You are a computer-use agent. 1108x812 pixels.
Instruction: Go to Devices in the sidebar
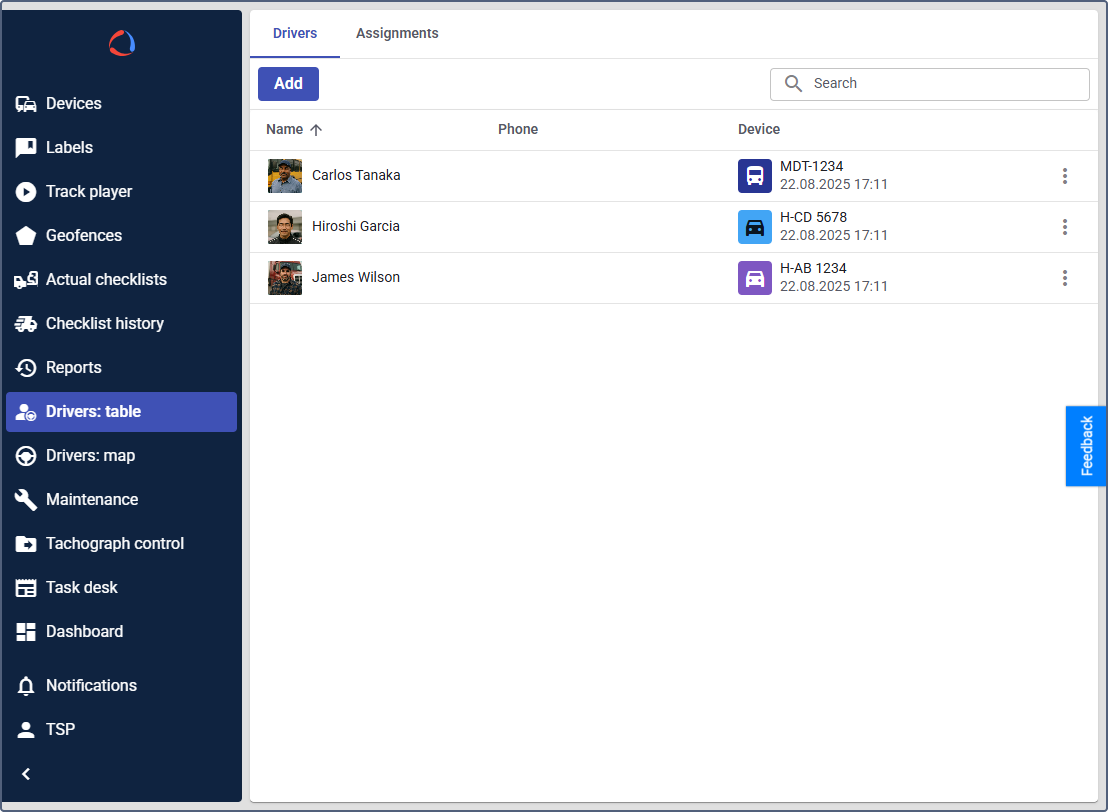coord(122,104)
